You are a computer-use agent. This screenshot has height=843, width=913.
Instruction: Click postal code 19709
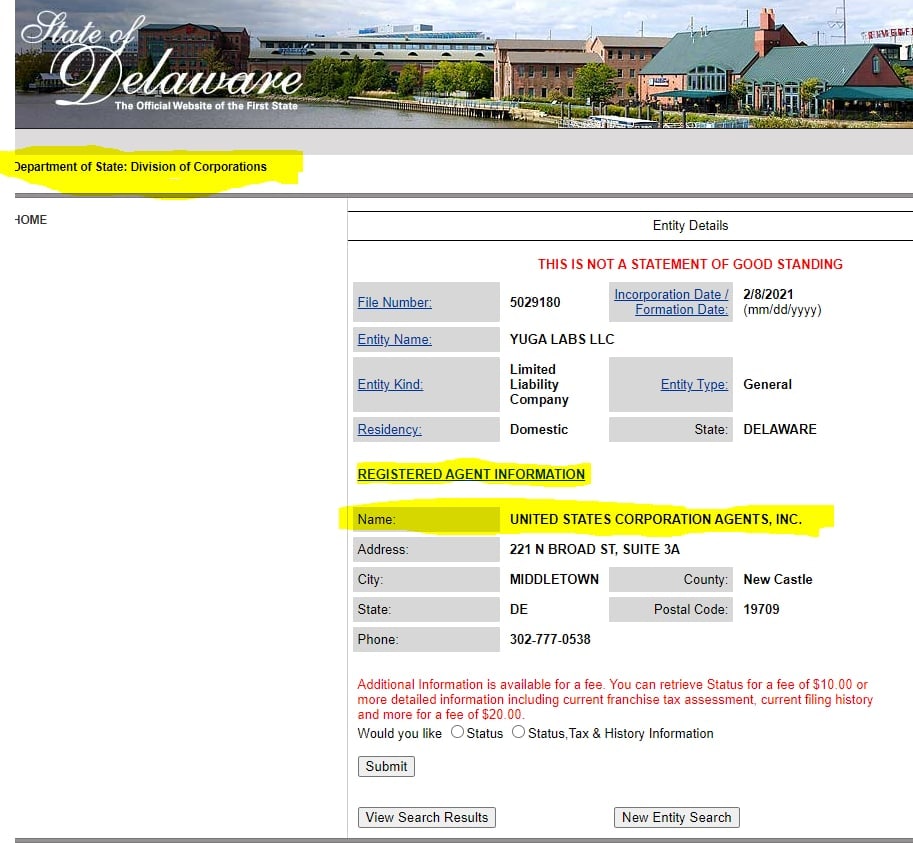761,609
